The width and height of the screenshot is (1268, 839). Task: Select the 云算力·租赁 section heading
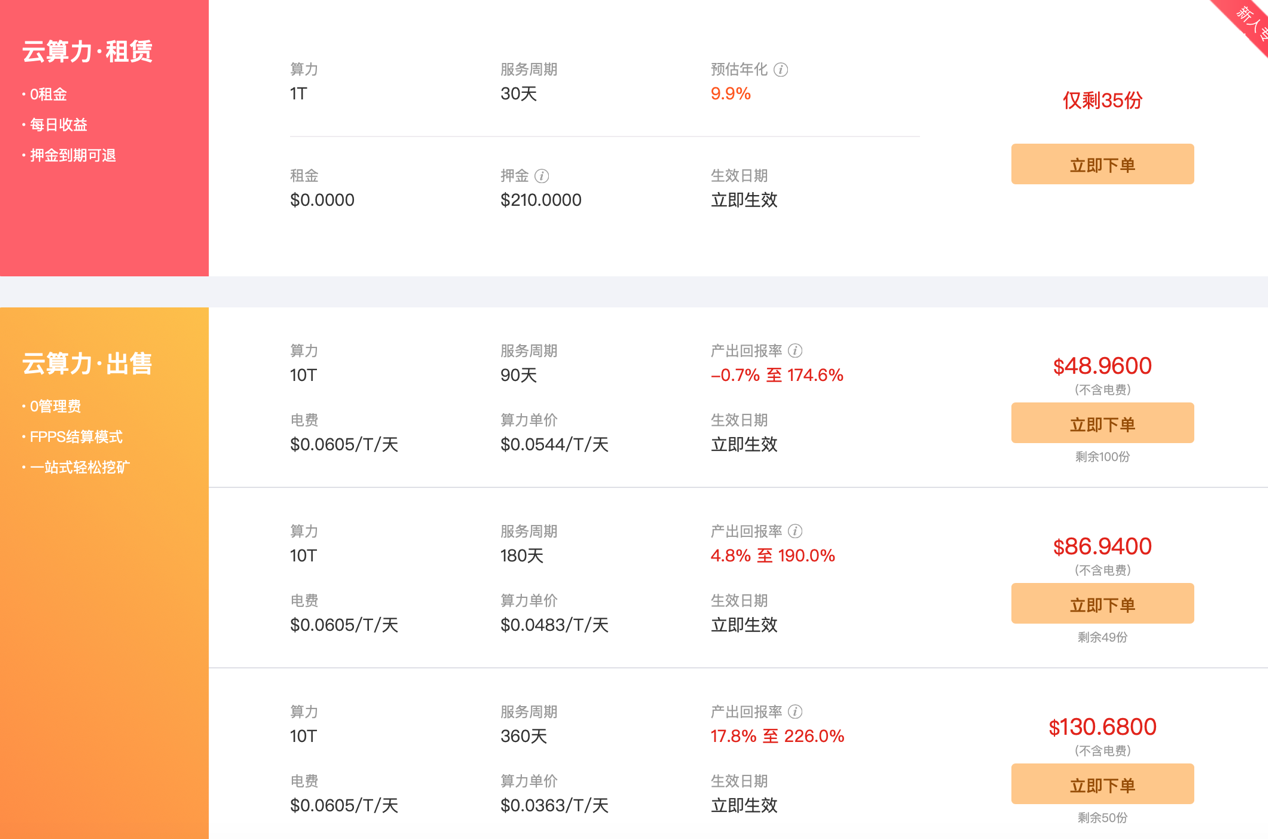87,52
